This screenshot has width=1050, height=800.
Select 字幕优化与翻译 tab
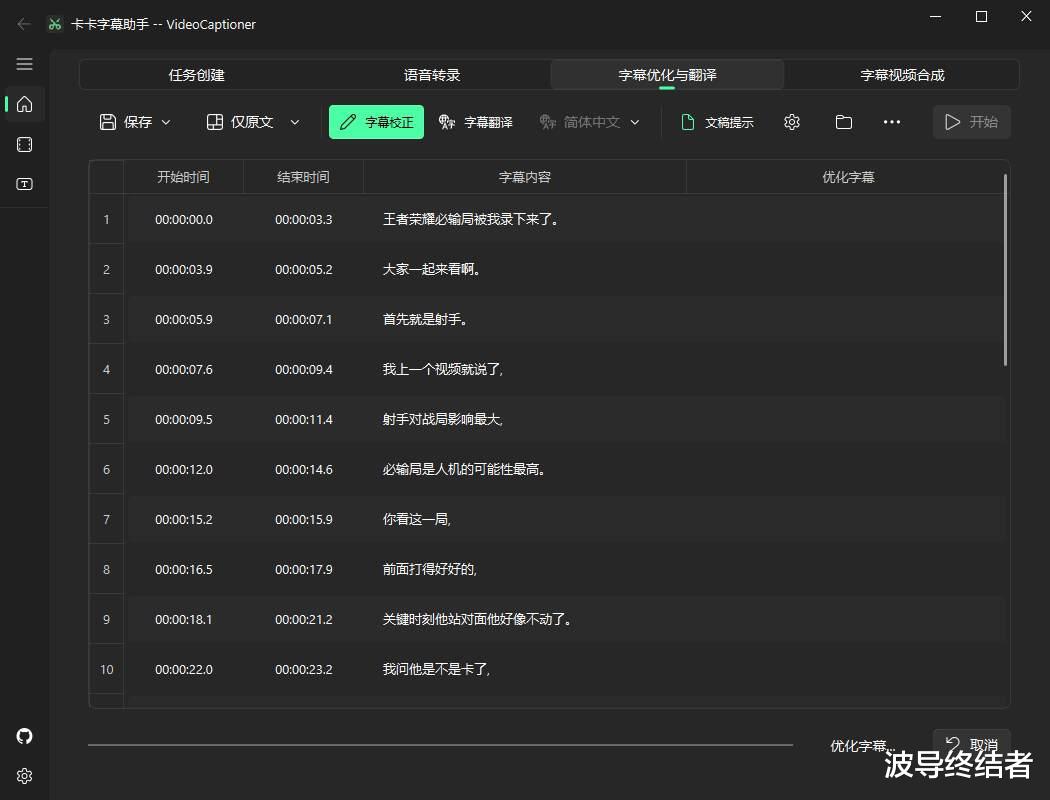tap(667, 75)
